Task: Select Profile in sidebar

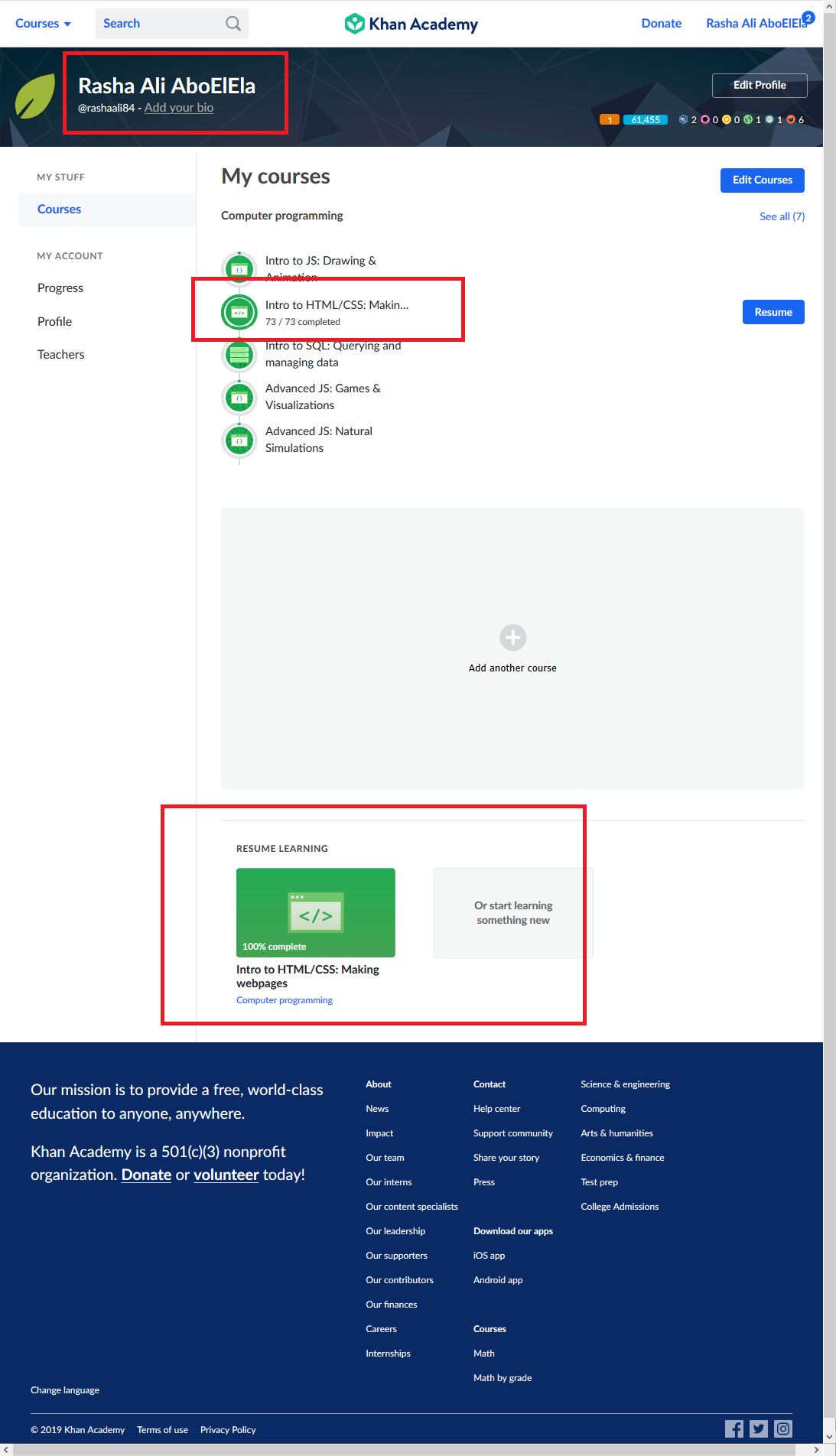Action: click(x=54, y=322)
